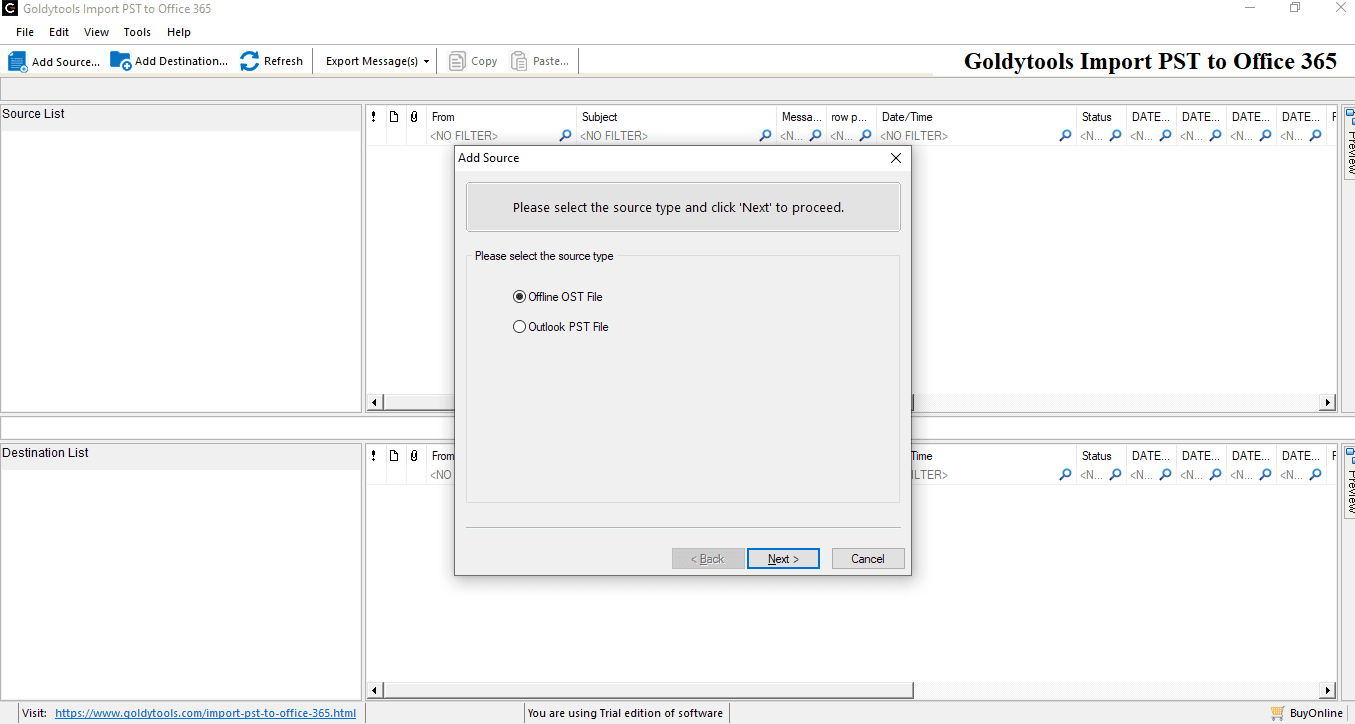Select the Outlook PST File option
This screenshot has width=1355, height=724.
click(x=519, y=326)
